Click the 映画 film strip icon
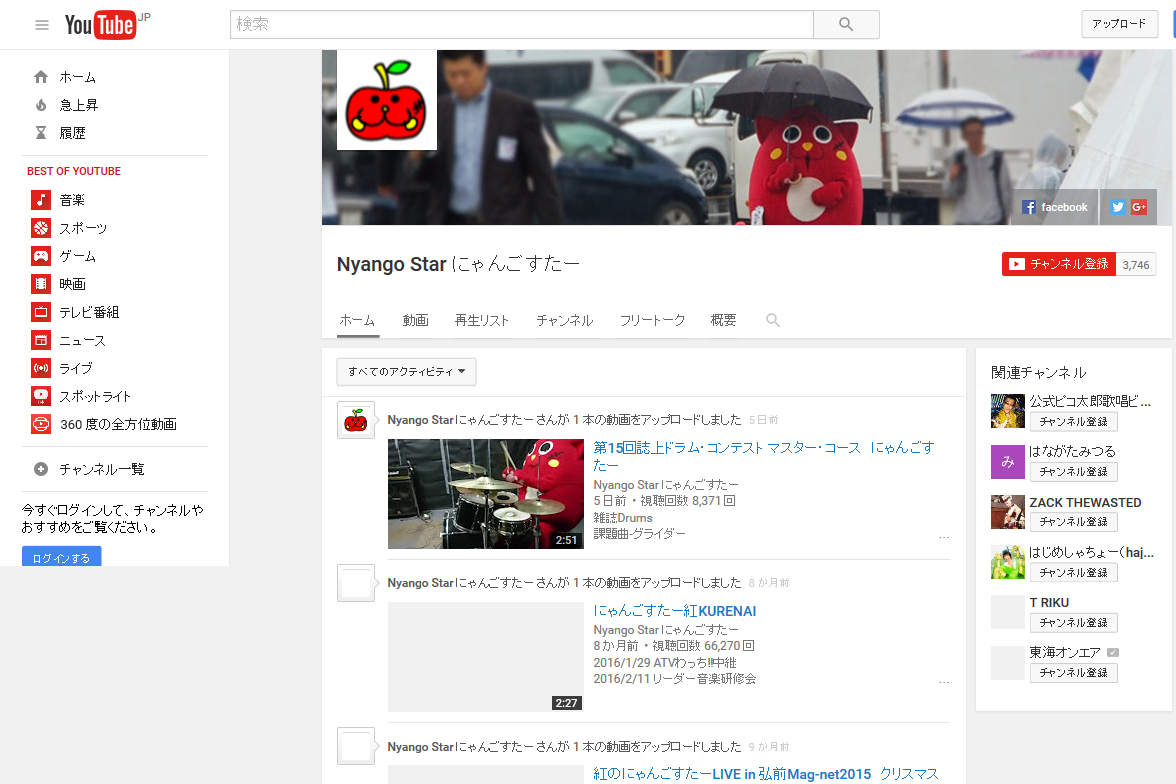The height and width of the screenshot is (784, 1176). coord(40,284)
